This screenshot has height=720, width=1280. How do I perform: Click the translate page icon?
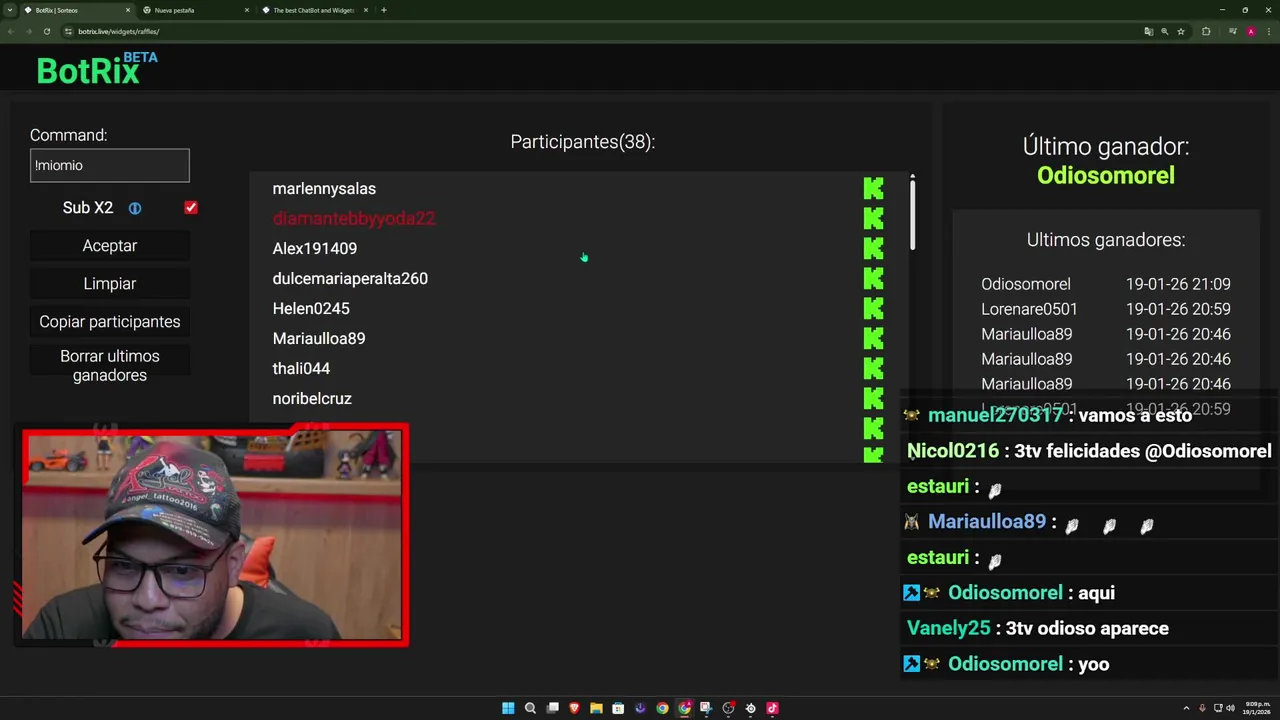[x=1148, y=31]
